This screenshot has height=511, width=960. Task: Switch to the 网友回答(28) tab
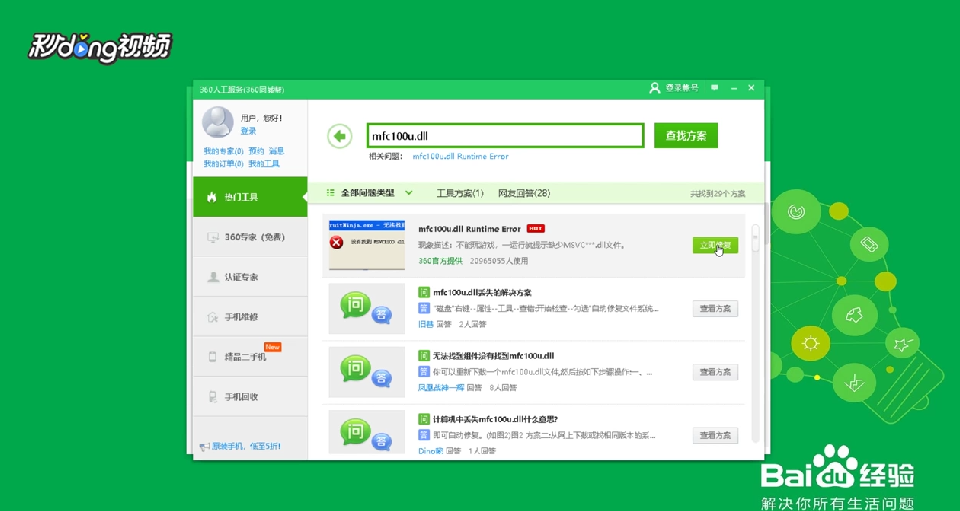click(x=524, y=193)
